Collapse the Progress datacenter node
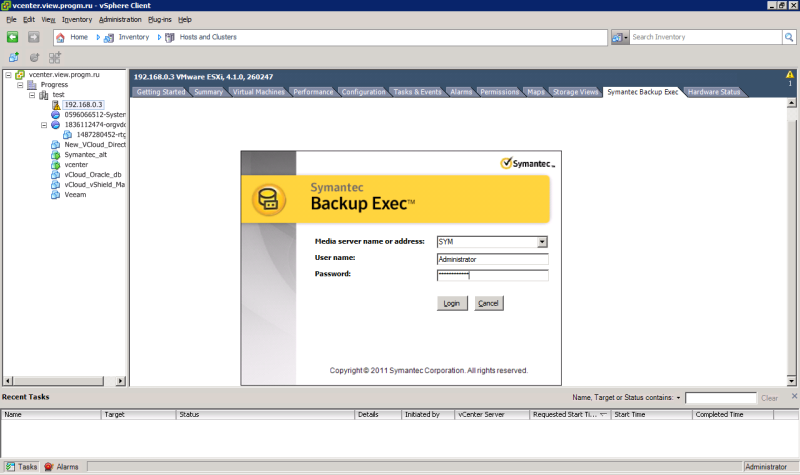 click(20, 85)
